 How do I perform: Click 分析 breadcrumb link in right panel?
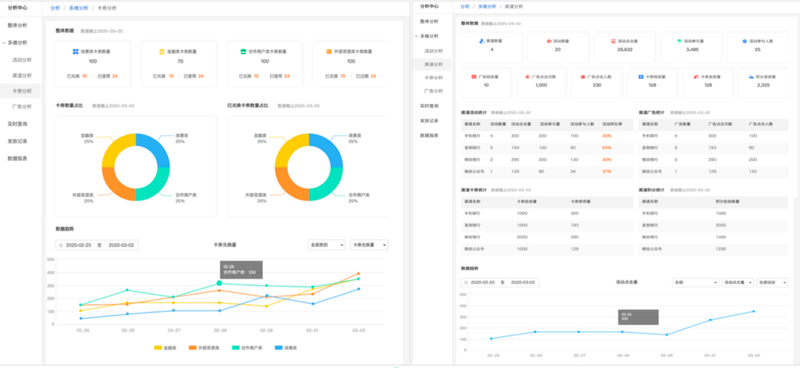pos(465,7)
